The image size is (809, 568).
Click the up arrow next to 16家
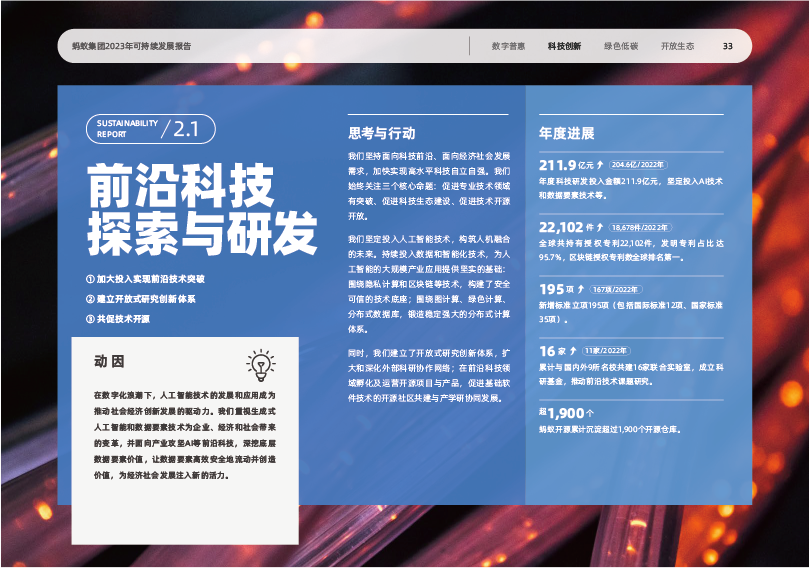[x=574, y=351]
